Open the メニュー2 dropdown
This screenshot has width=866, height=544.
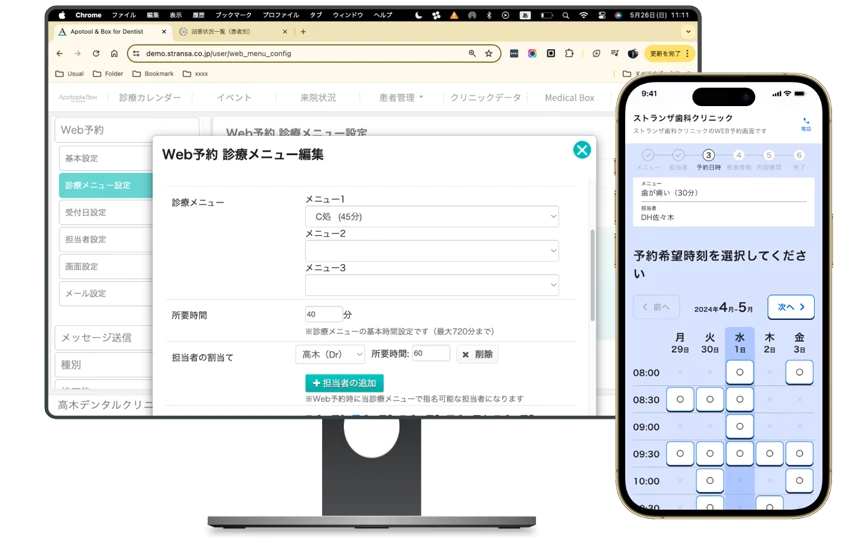click(432, 251)
